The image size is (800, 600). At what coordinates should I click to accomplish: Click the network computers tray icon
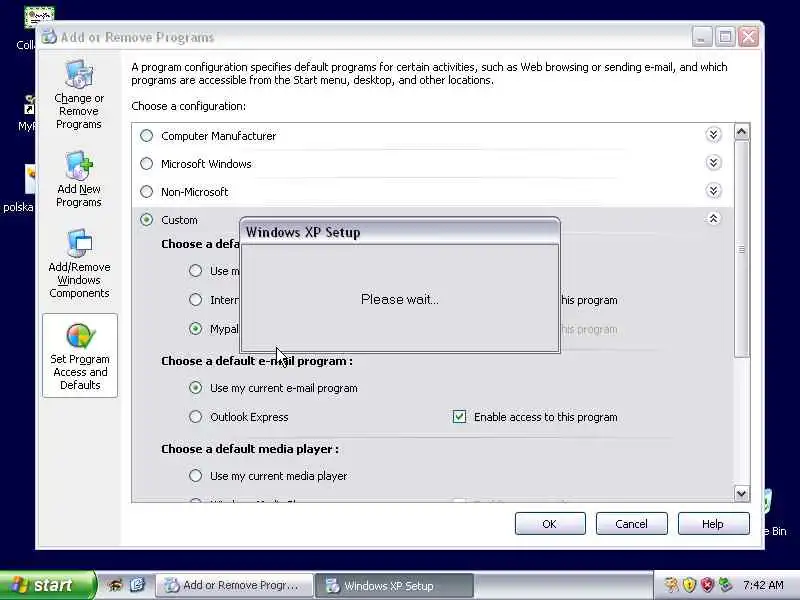(x=725, y=585)
